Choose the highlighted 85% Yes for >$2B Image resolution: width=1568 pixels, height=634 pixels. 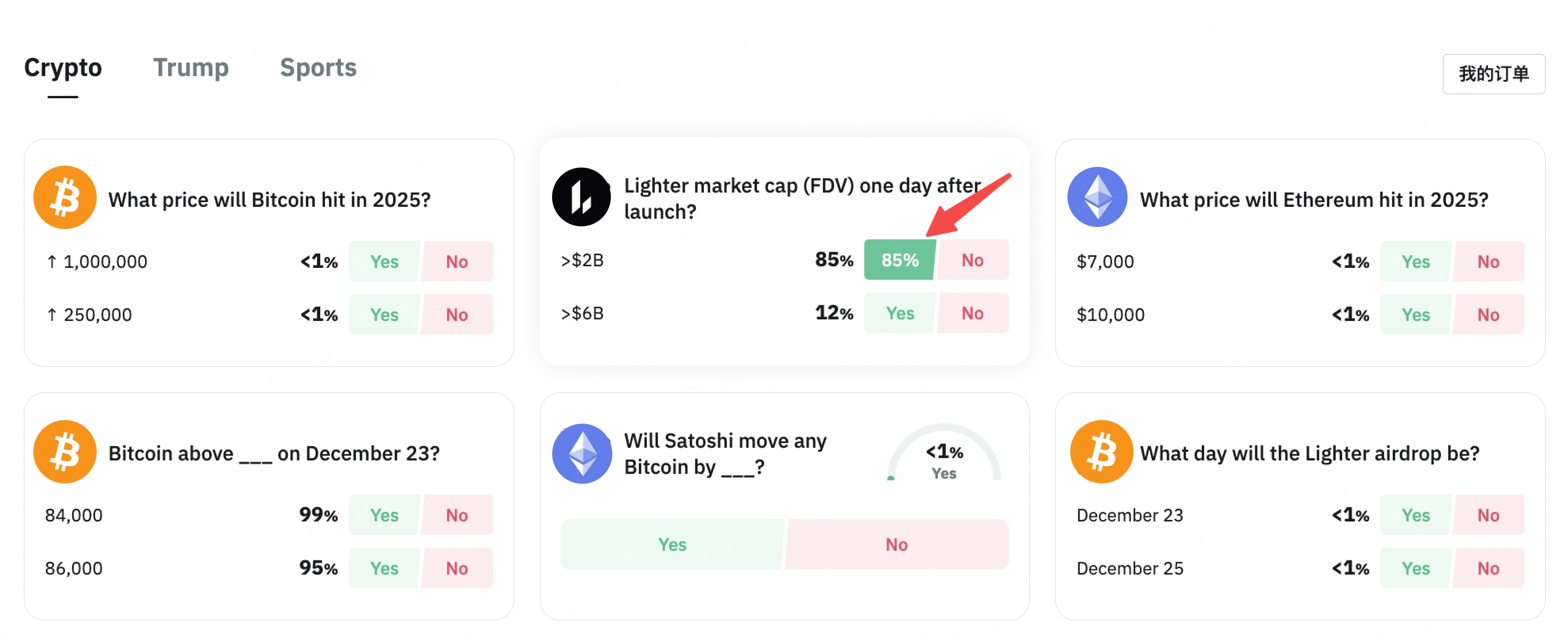[x=899, y=260]
